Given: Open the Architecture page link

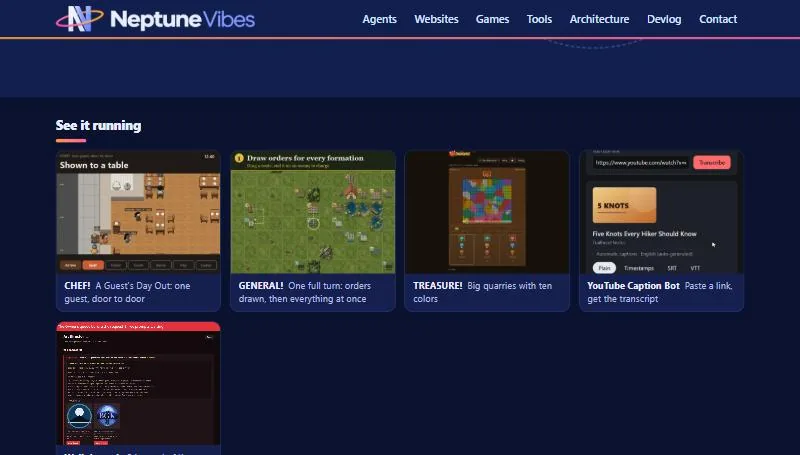Looking at the screenshot, I should pos(599,19).
